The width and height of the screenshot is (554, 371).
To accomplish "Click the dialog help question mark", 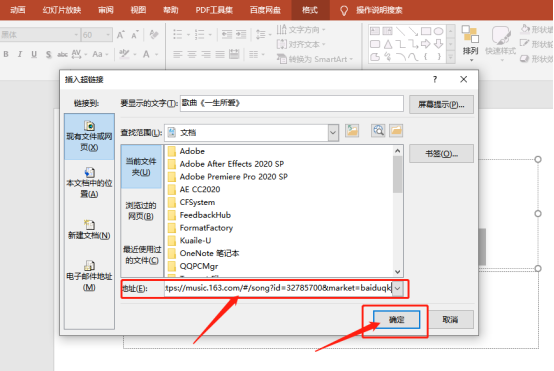I will click(435, 80).
